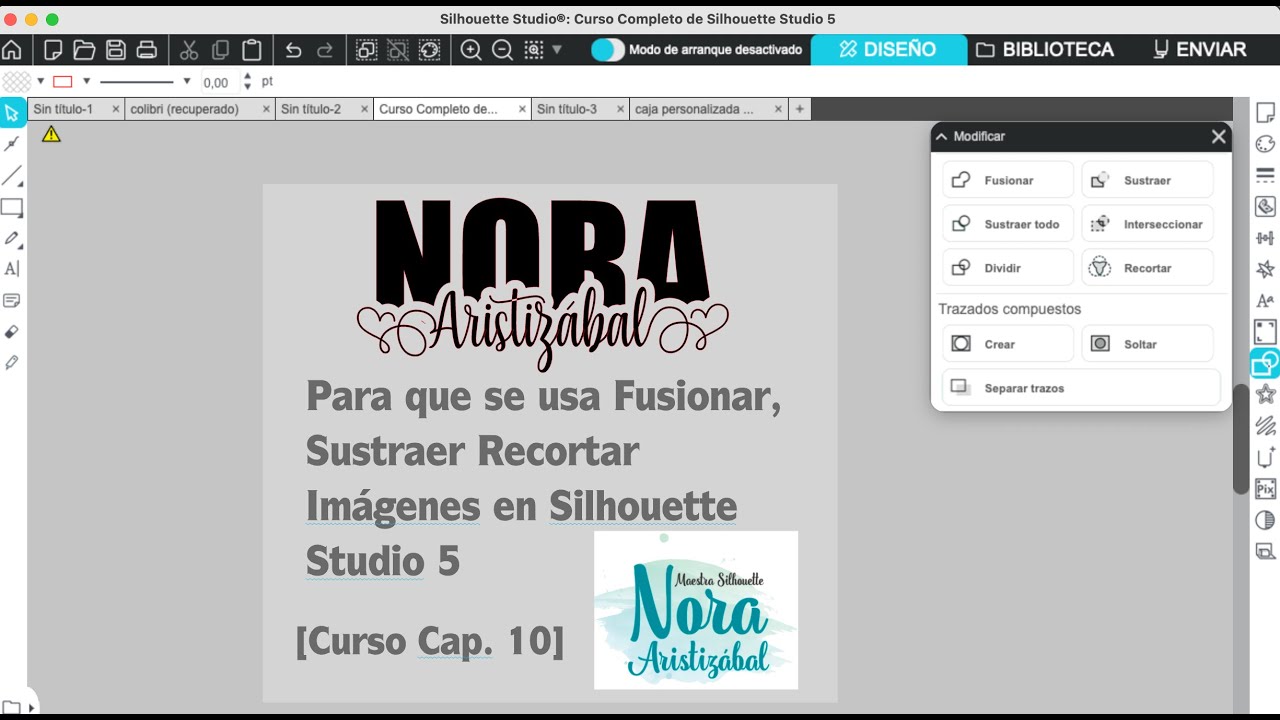Click the Recortar button
The image size is (1280, 720).
pos(1148,268)
